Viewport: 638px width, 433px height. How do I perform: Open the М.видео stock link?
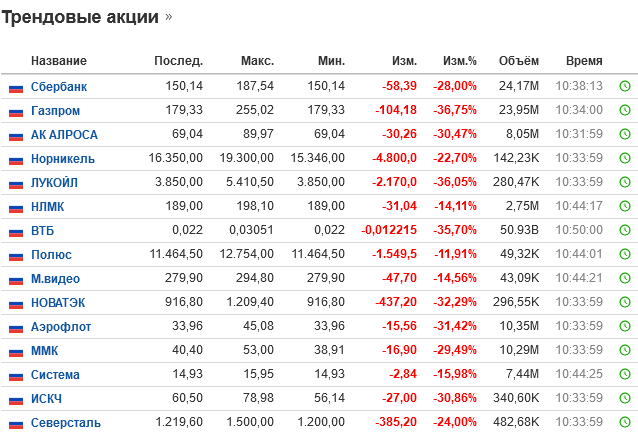[x=56, y=279]
